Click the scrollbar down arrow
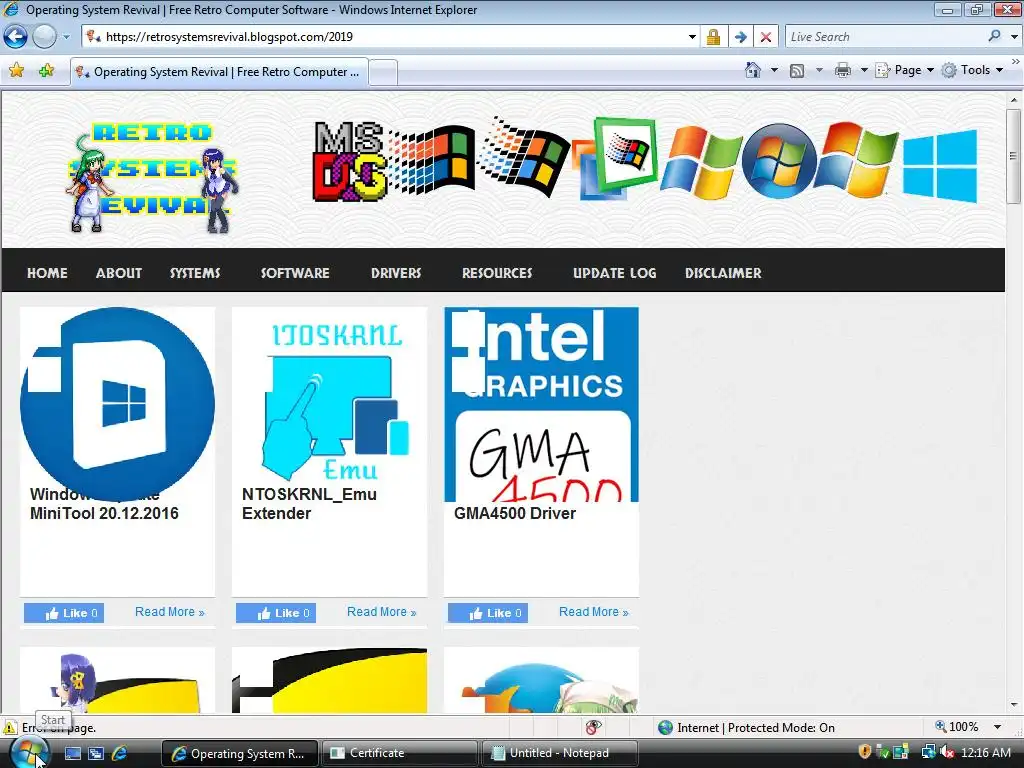 coord(1014,705)
